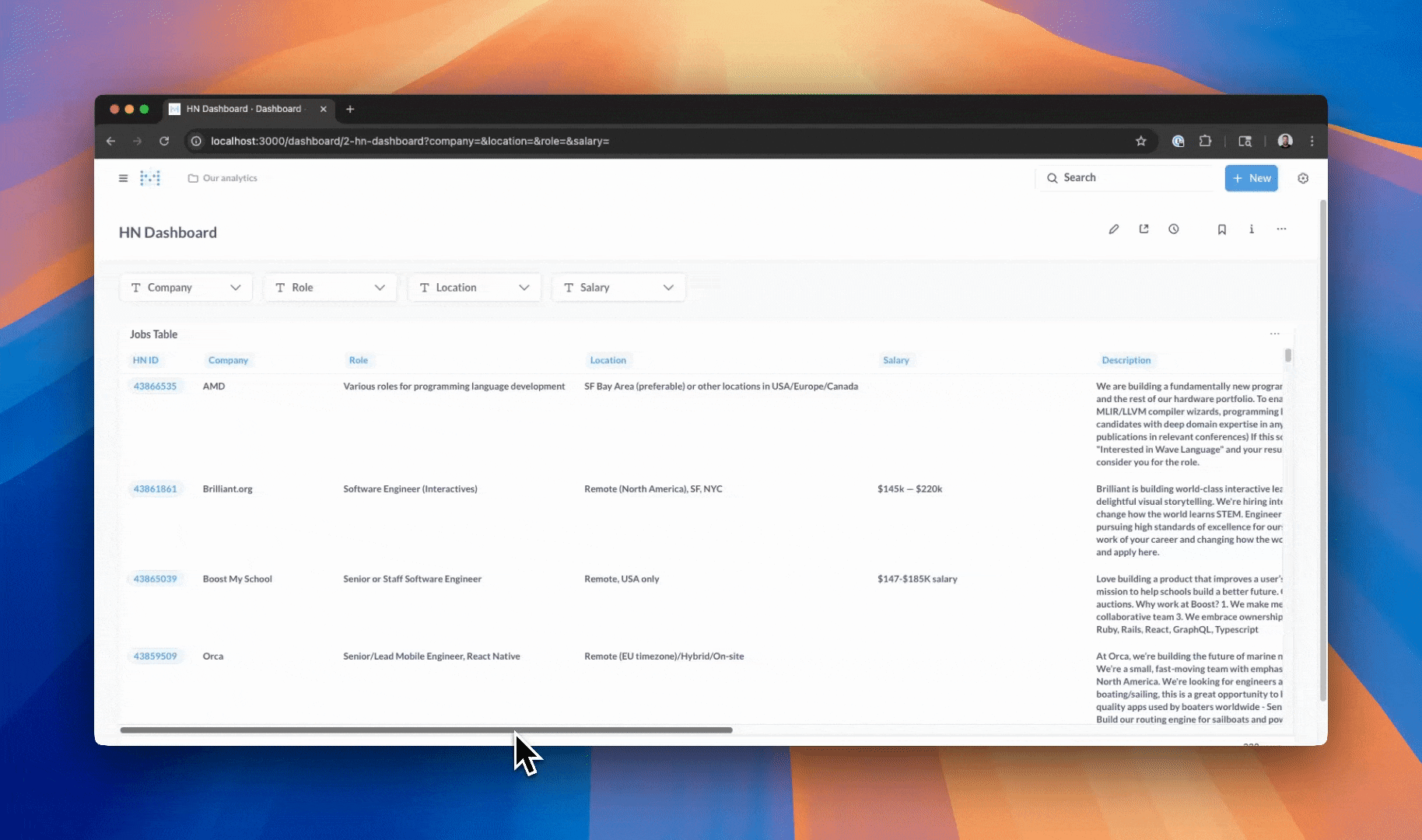
Task: Open the Our analytics collection
Action: click(229, 177)
